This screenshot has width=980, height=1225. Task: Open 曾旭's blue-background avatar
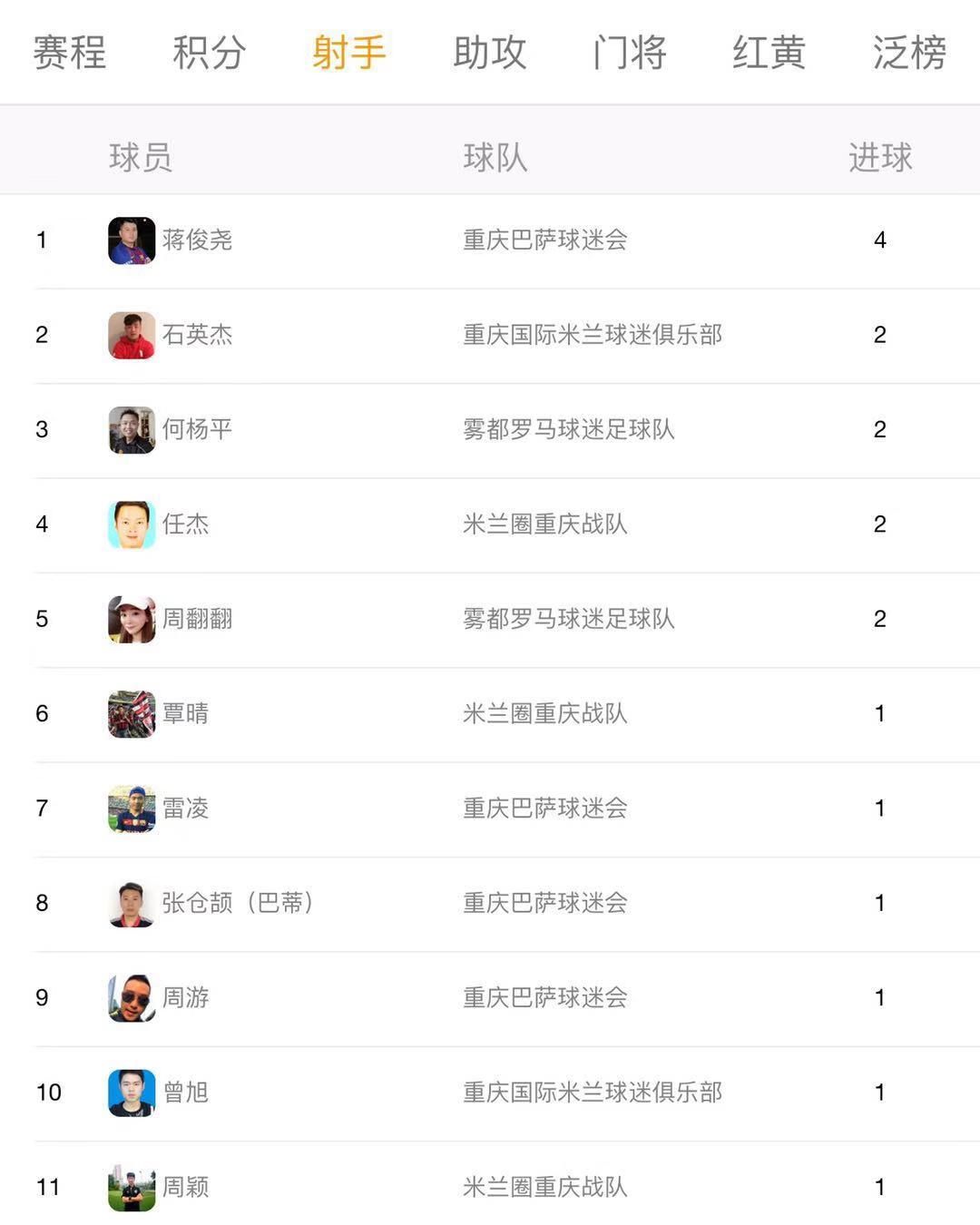click(x=132, y=1093)
